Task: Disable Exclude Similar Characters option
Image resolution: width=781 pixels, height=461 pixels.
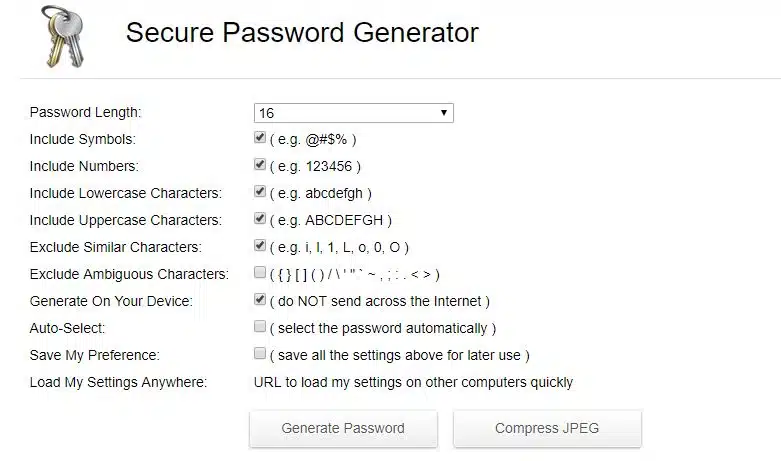Action: click(x=260, y=246)
